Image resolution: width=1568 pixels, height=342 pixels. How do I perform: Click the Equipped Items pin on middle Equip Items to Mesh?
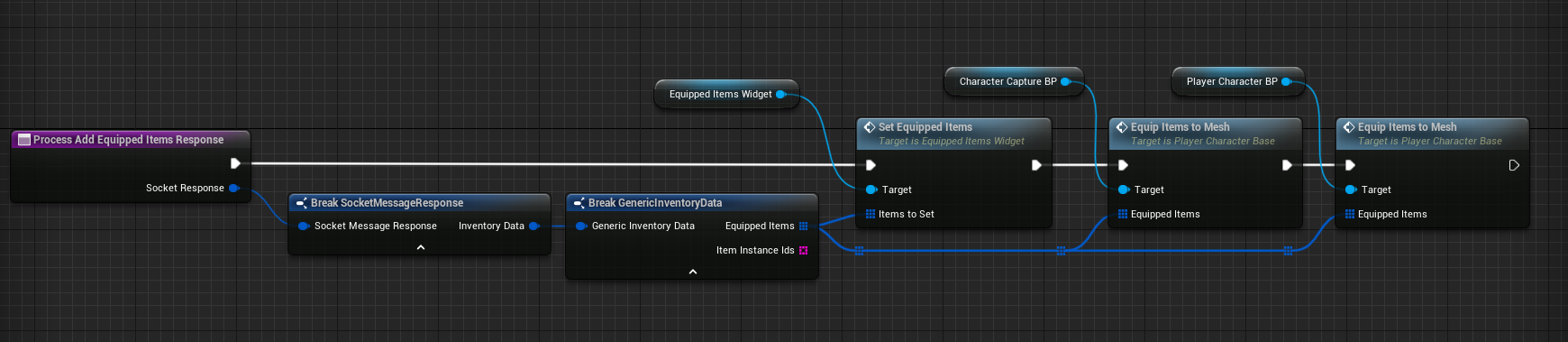point(1123,214)
